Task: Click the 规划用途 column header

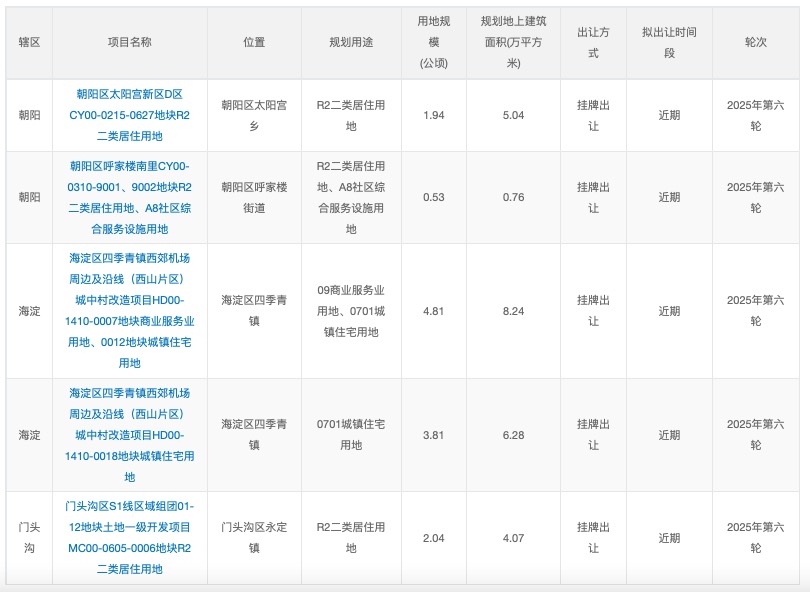Action: (x=351, y=42)
